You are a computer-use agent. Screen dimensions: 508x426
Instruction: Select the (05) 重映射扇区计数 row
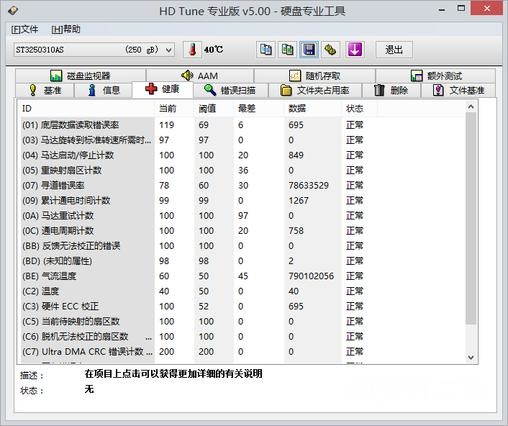click(x=193, y=170)
